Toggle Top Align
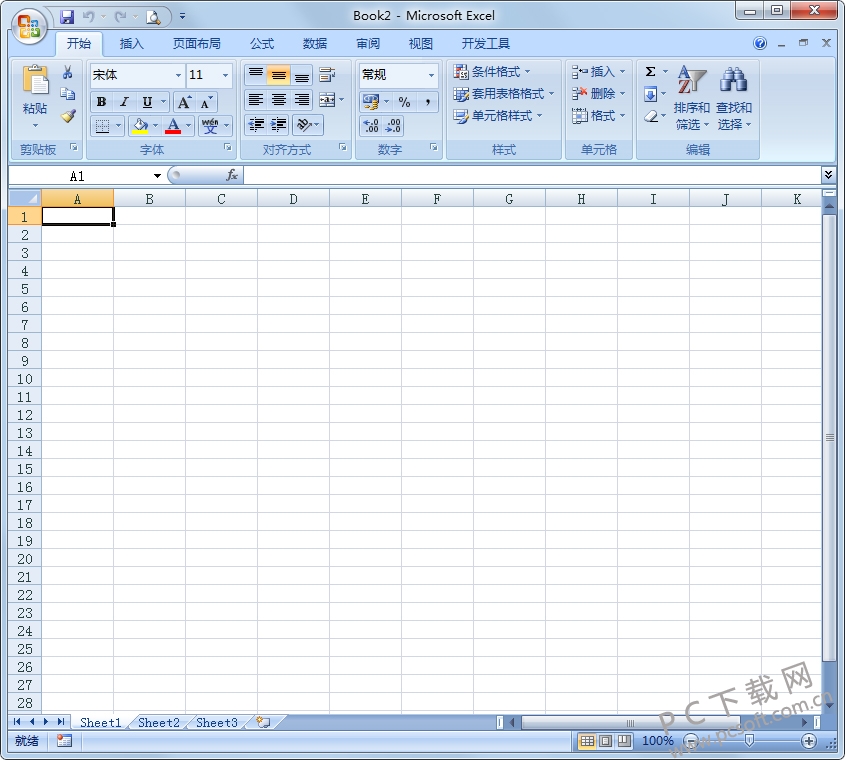 (x=255, y=75)
